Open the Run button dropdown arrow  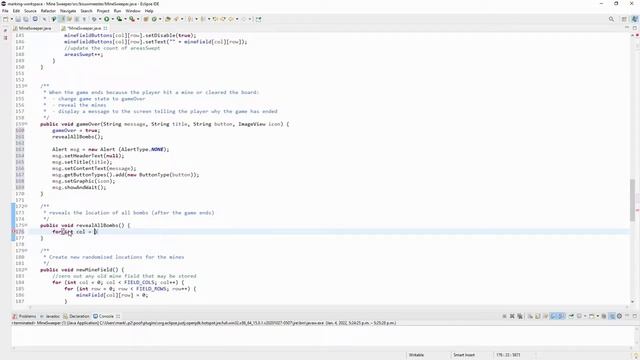click(x=113, y=19)
